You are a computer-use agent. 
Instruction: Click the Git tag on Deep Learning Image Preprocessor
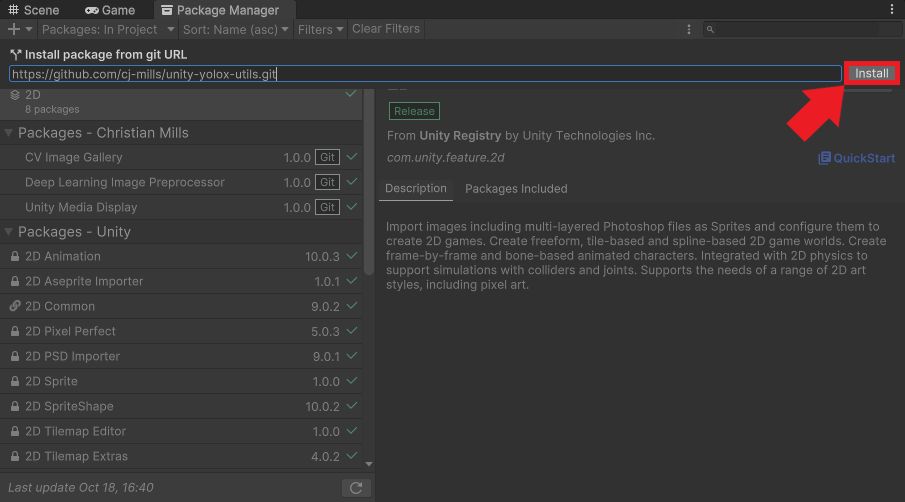point(327,182)
